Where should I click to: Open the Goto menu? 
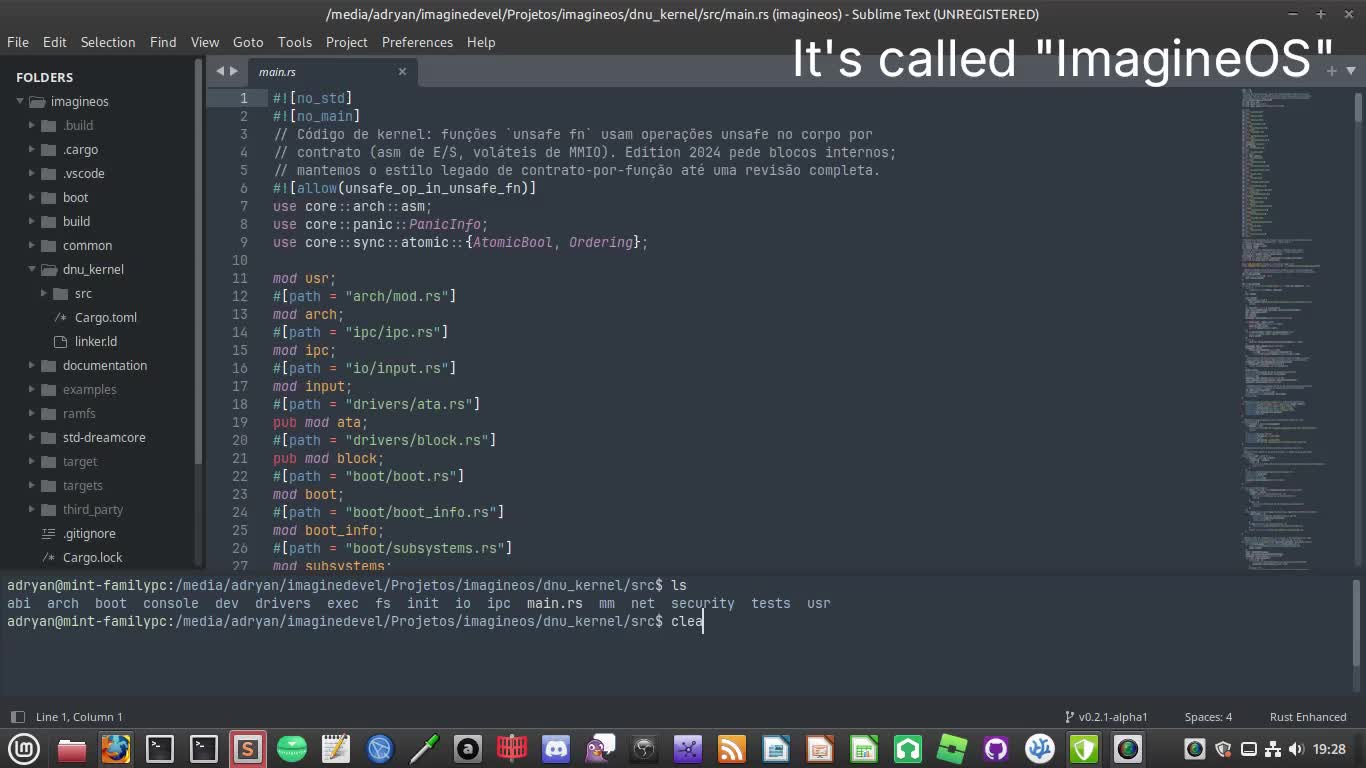pos(248,42)
